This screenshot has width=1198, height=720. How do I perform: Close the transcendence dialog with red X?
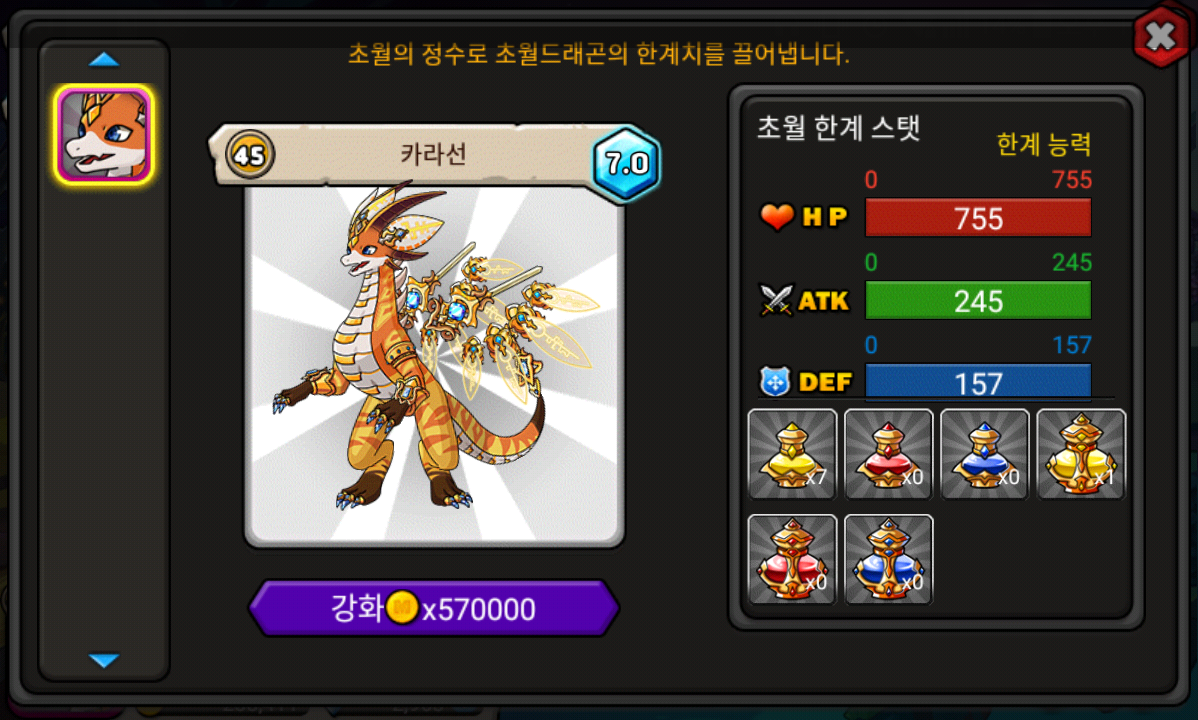[x=1161, y=35]
